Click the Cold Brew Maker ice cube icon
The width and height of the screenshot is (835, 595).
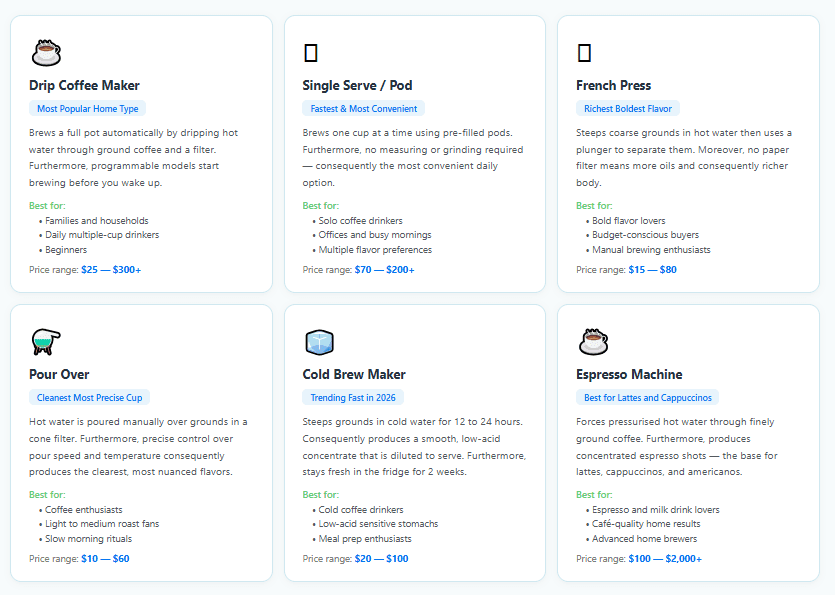tap(320, 342)
